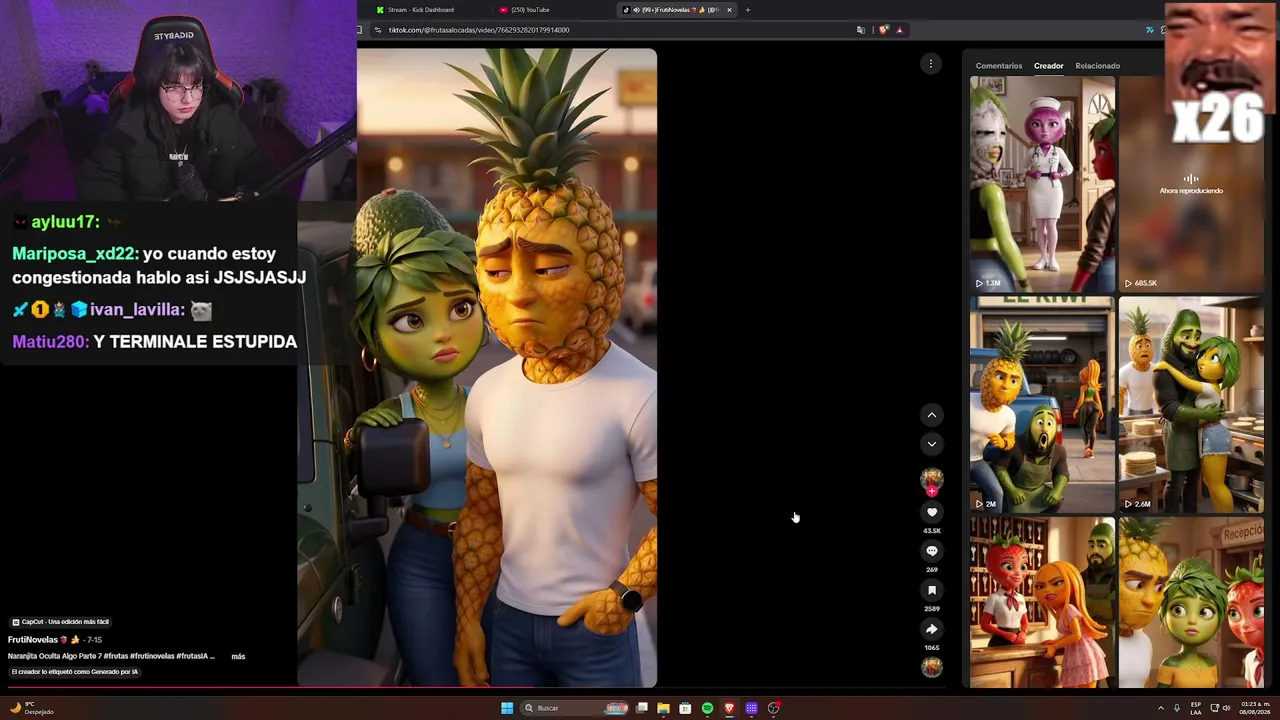Go to the previous video with the up arrow
Image resolution: width=1280 pixels, height=720 pixels.
[931, 415]
